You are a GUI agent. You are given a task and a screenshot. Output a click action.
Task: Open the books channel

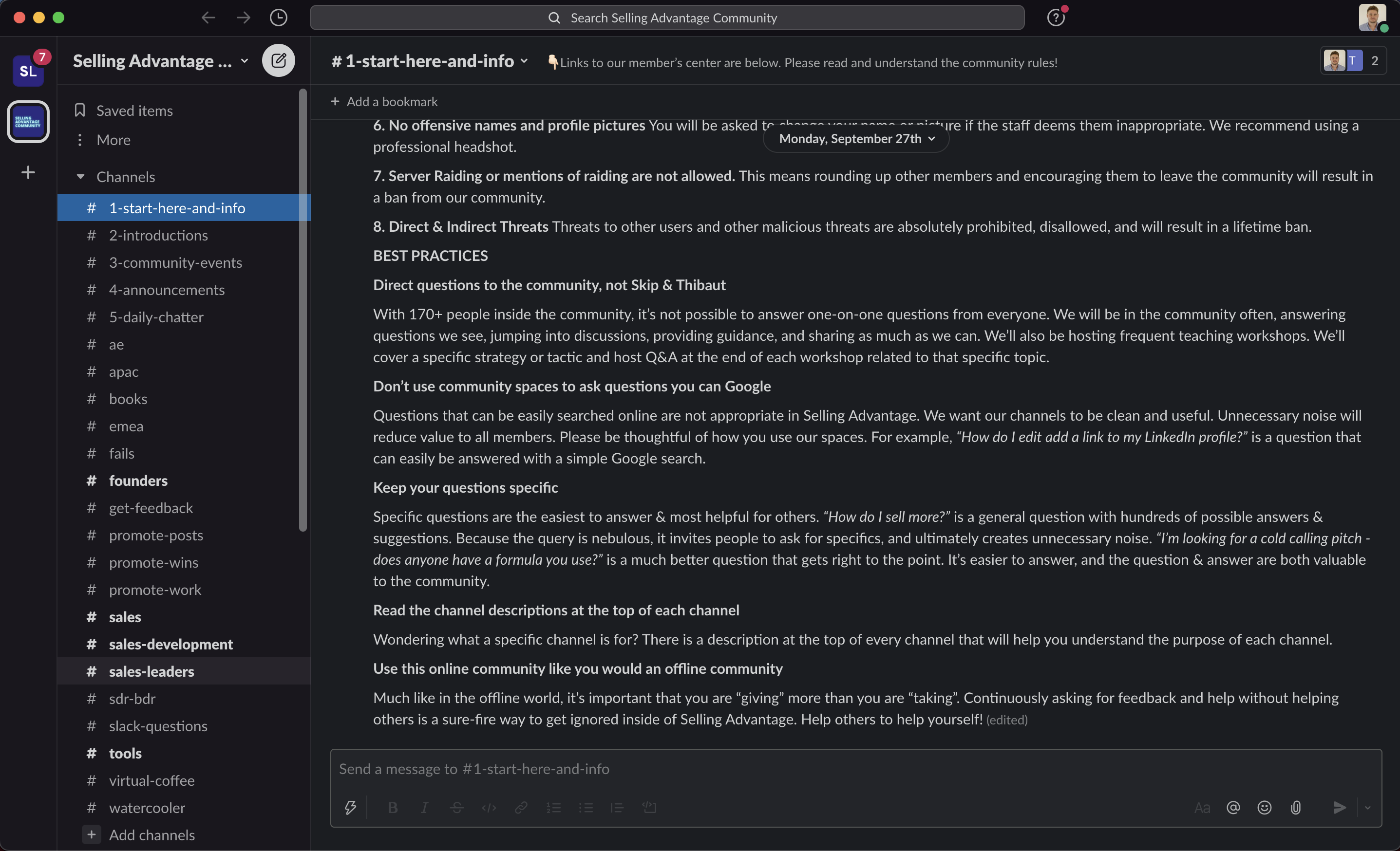pyautogui.click(x=184, y=399)
